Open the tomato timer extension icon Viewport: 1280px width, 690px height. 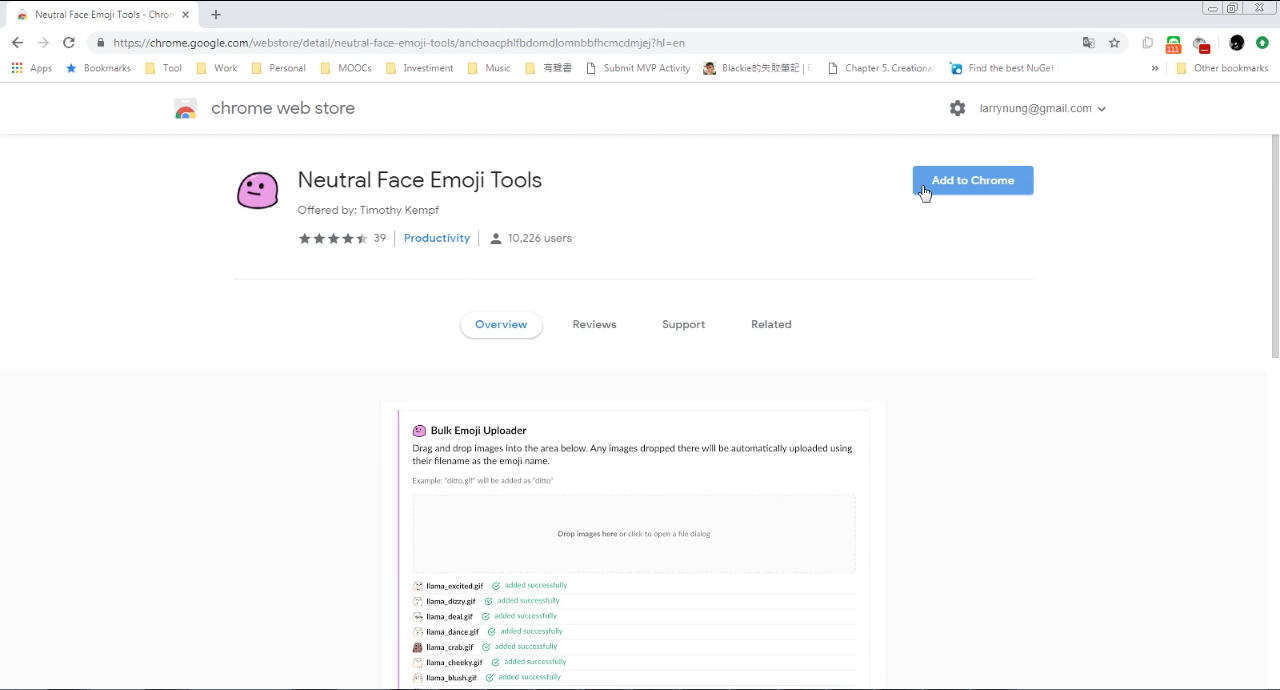click(x=1202, y=44)
